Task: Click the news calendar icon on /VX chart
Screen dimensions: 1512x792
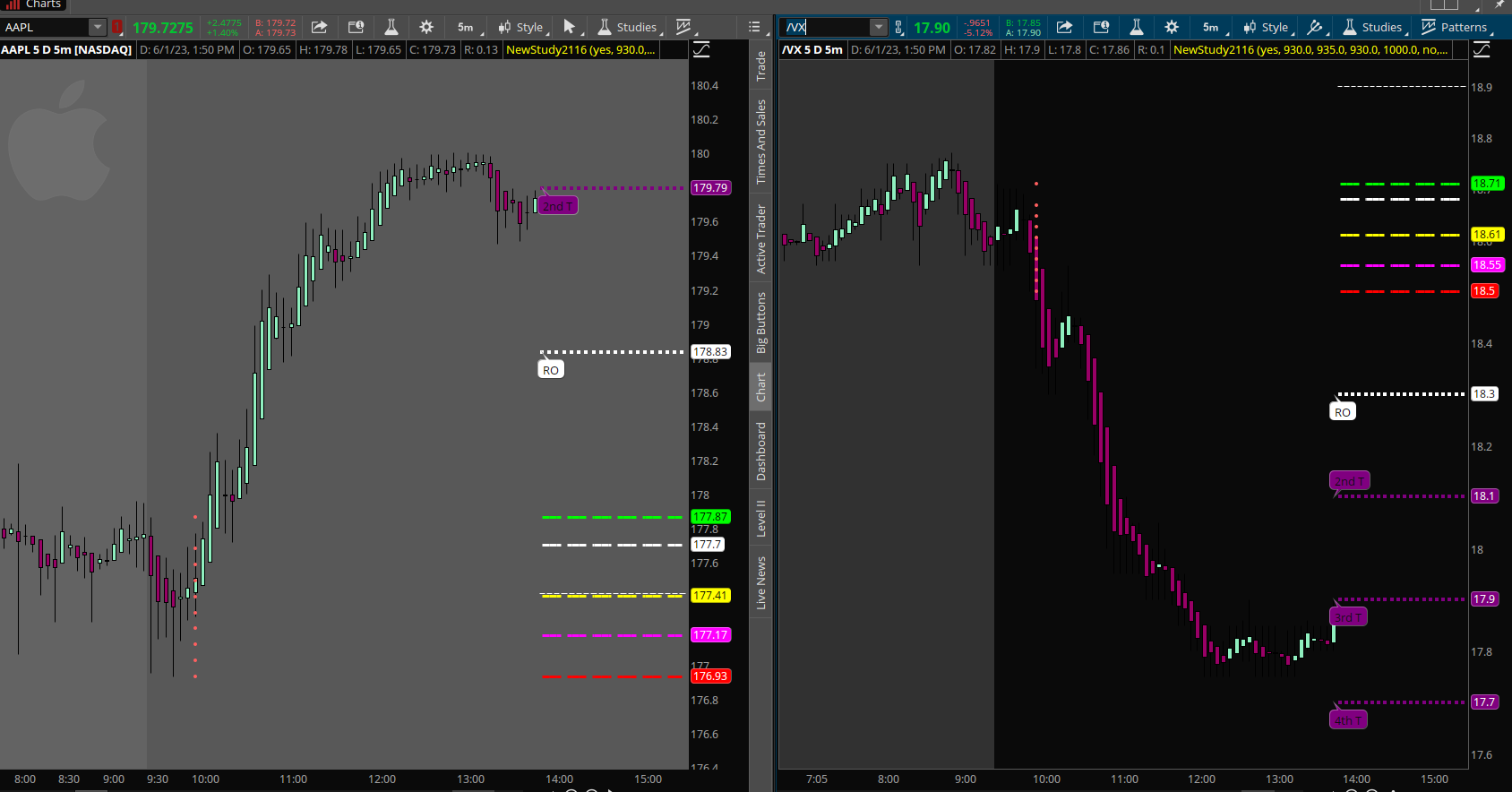Action: (x=1101, y=27)
